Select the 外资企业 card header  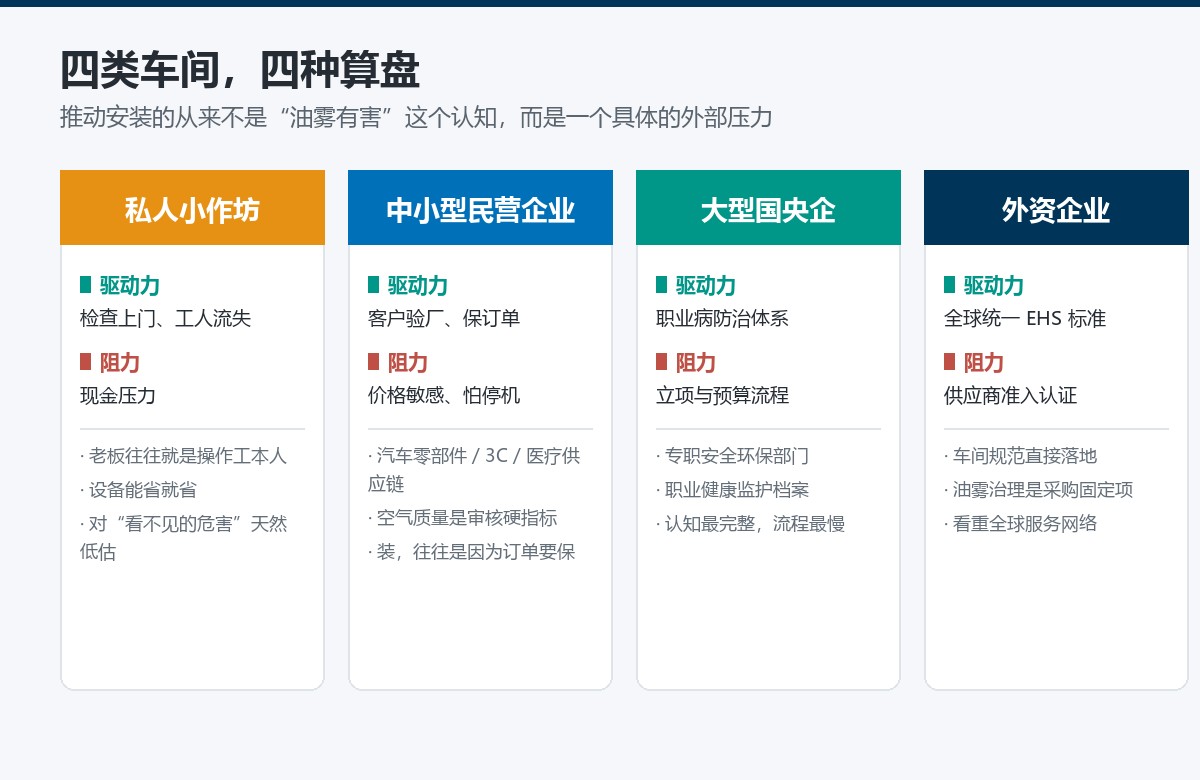coord(1056,208)
